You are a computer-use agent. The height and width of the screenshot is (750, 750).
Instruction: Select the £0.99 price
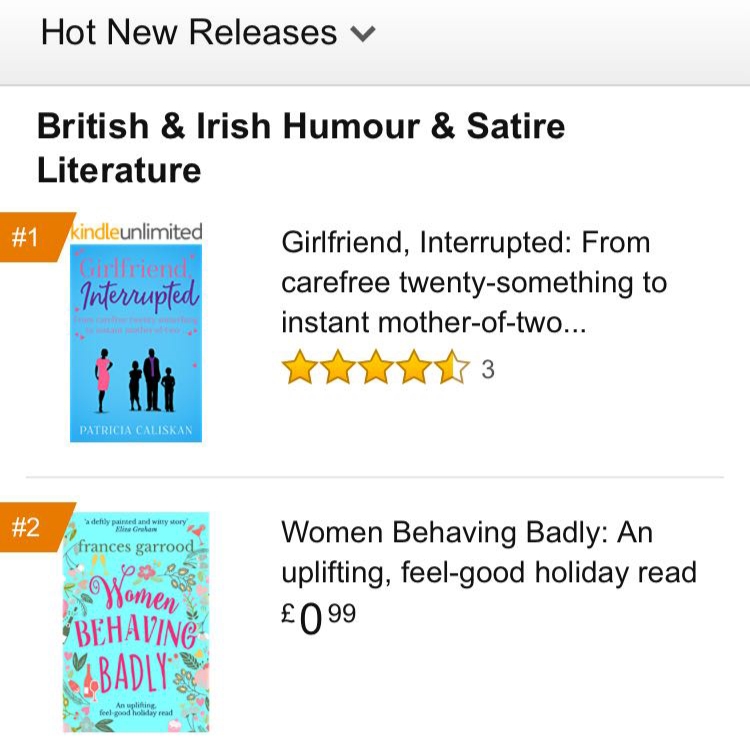click(318, 617)
